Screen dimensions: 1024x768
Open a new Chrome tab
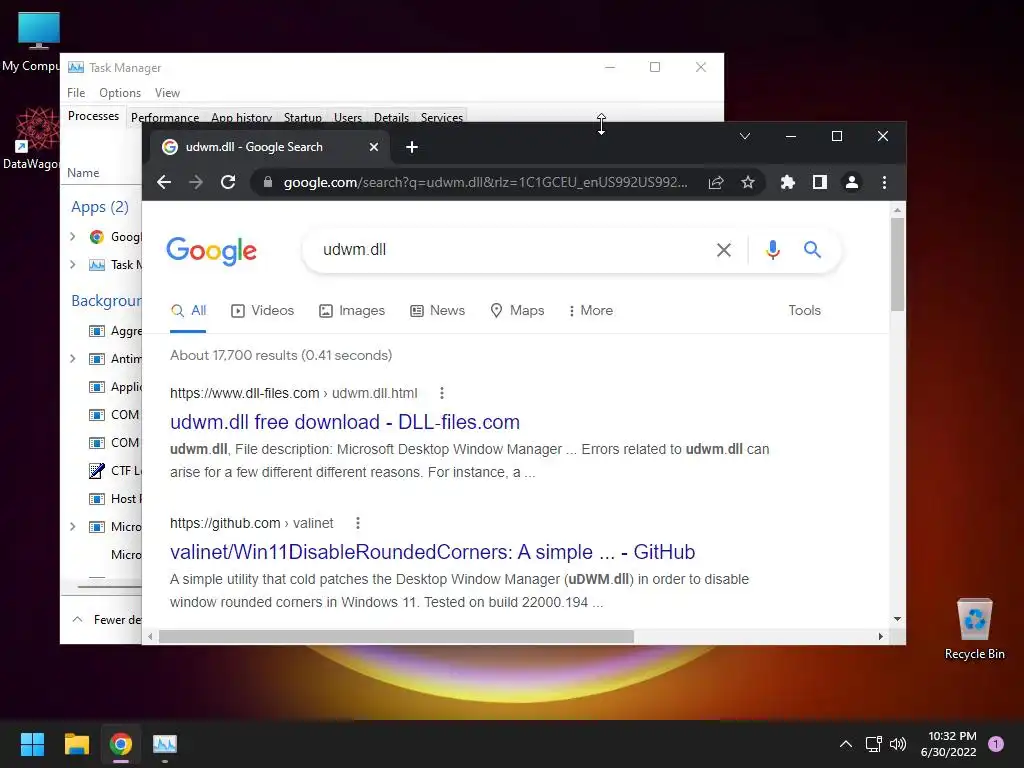(412, 147)
